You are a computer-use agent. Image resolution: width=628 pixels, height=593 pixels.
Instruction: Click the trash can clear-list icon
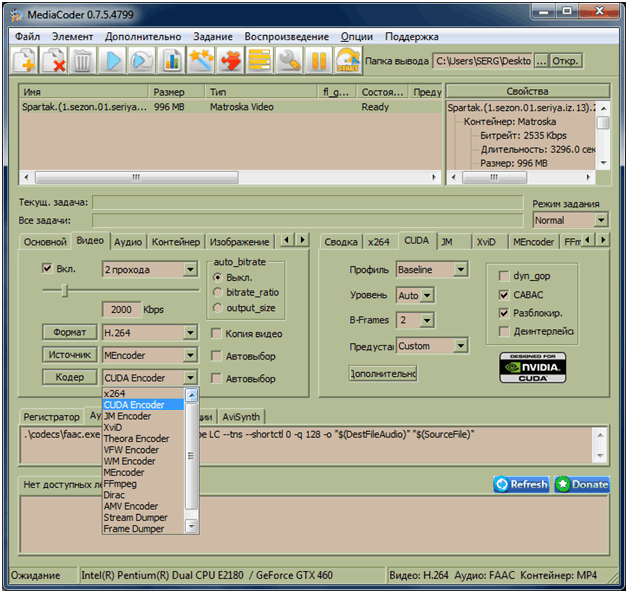click(83, 61)
